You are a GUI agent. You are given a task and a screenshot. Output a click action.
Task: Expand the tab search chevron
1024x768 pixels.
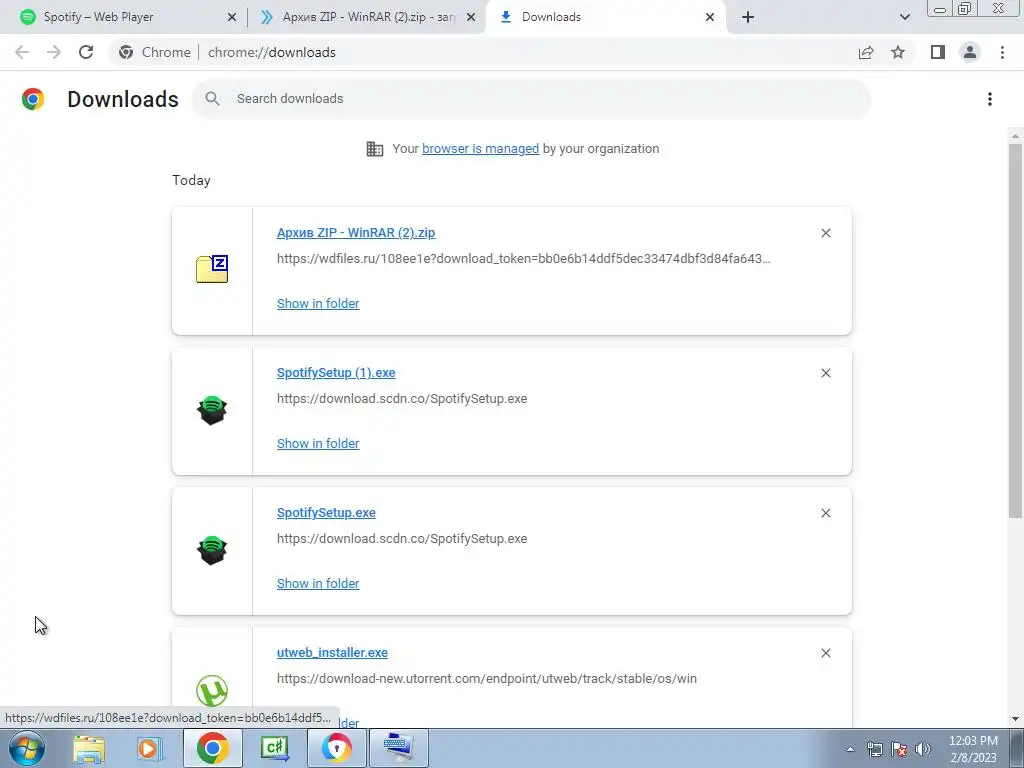[x=904, y=17]
